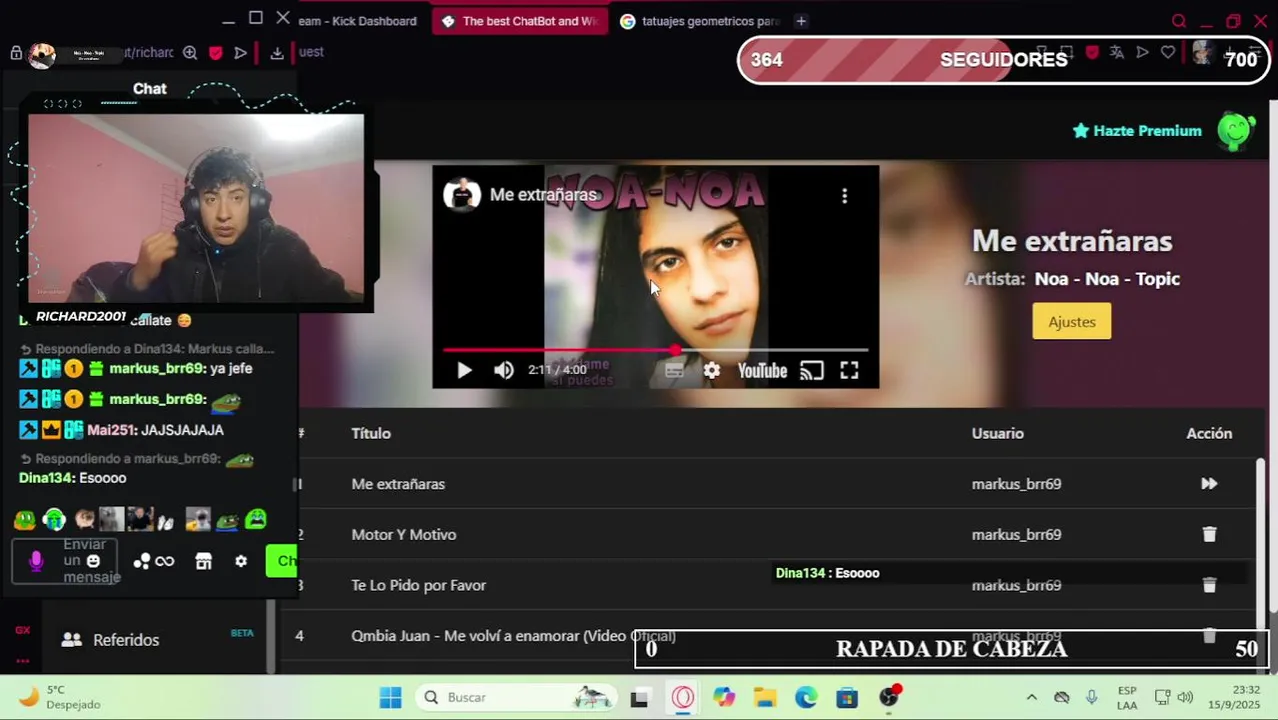1278x720 pixels.
Task: Click the three-bubbles icon below chat
Action: click(x=142, y=562)
